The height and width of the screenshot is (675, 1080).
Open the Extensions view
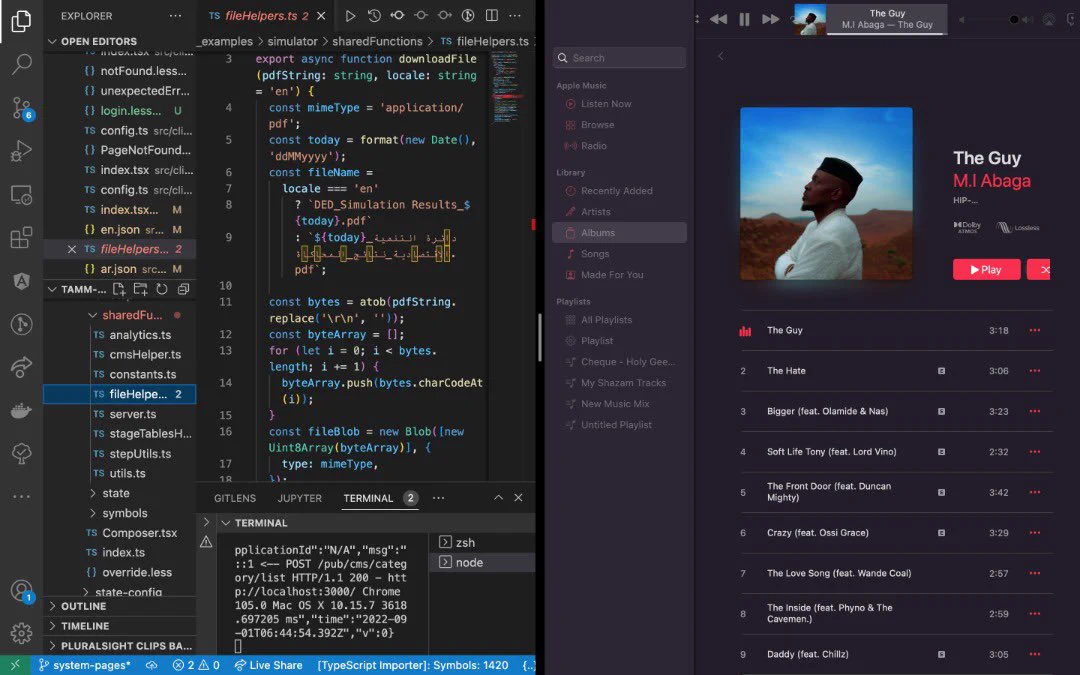(x=21, y=238)
